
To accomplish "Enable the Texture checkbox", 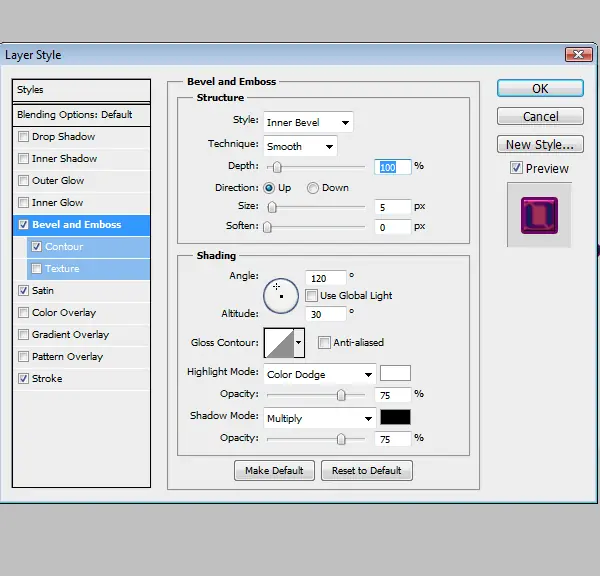I will pos(36,269).
